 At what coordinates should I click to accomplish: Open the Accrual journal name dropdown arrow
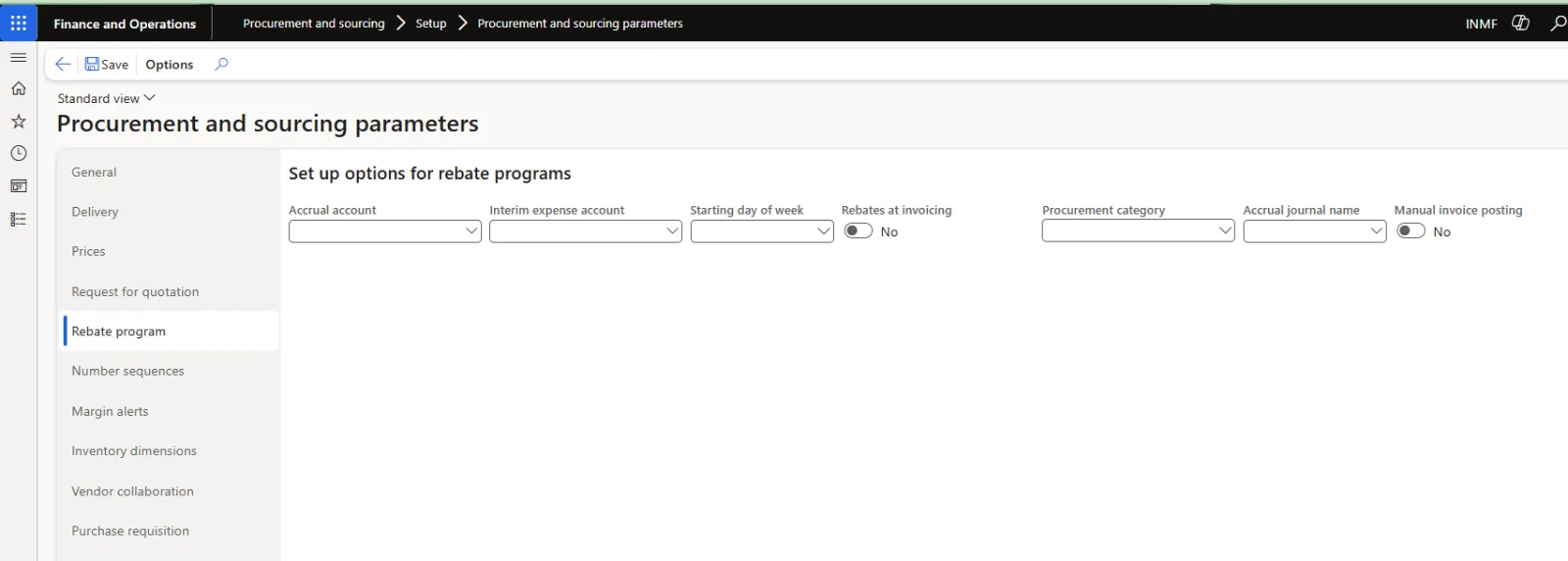1376,231
